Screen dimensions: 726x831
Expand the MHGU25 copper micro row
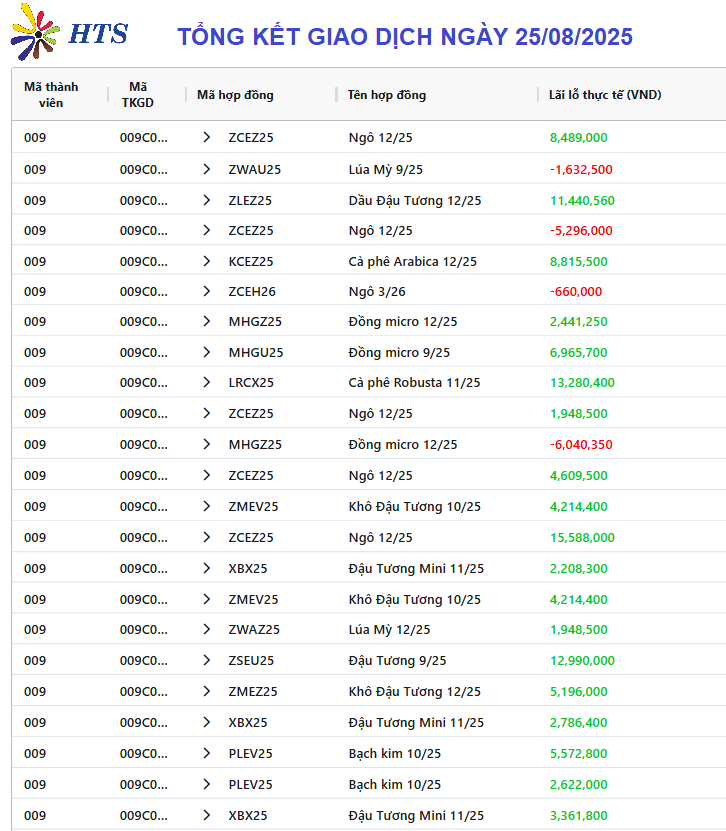point(207,352)
